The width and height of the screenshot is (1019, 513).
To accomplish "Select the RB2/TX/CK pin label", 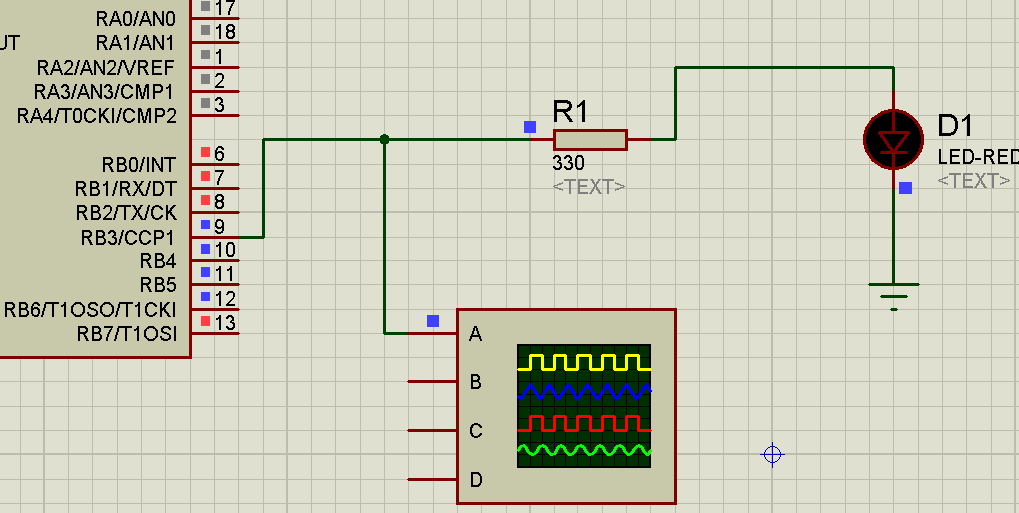I will point(126,213).
